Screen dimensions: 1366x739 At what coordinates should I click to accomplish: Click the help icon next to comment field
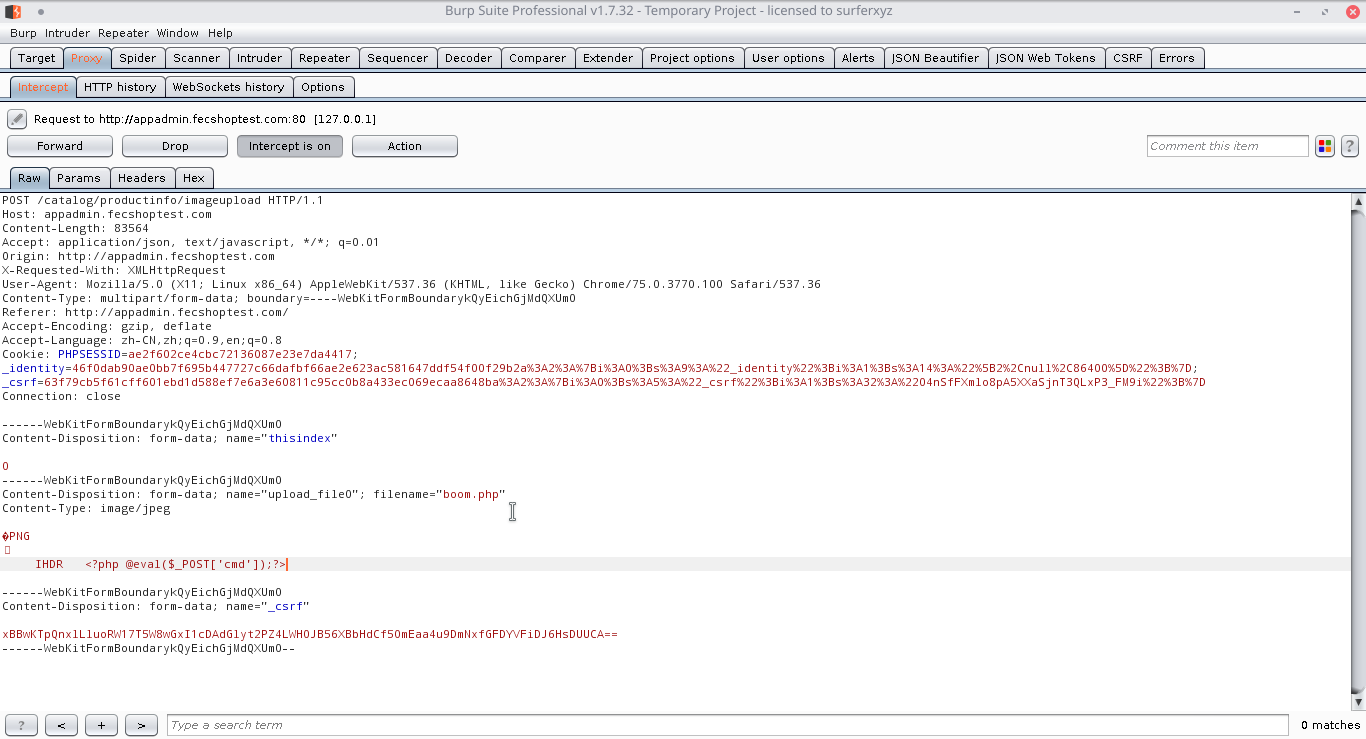coord(1349,146)
